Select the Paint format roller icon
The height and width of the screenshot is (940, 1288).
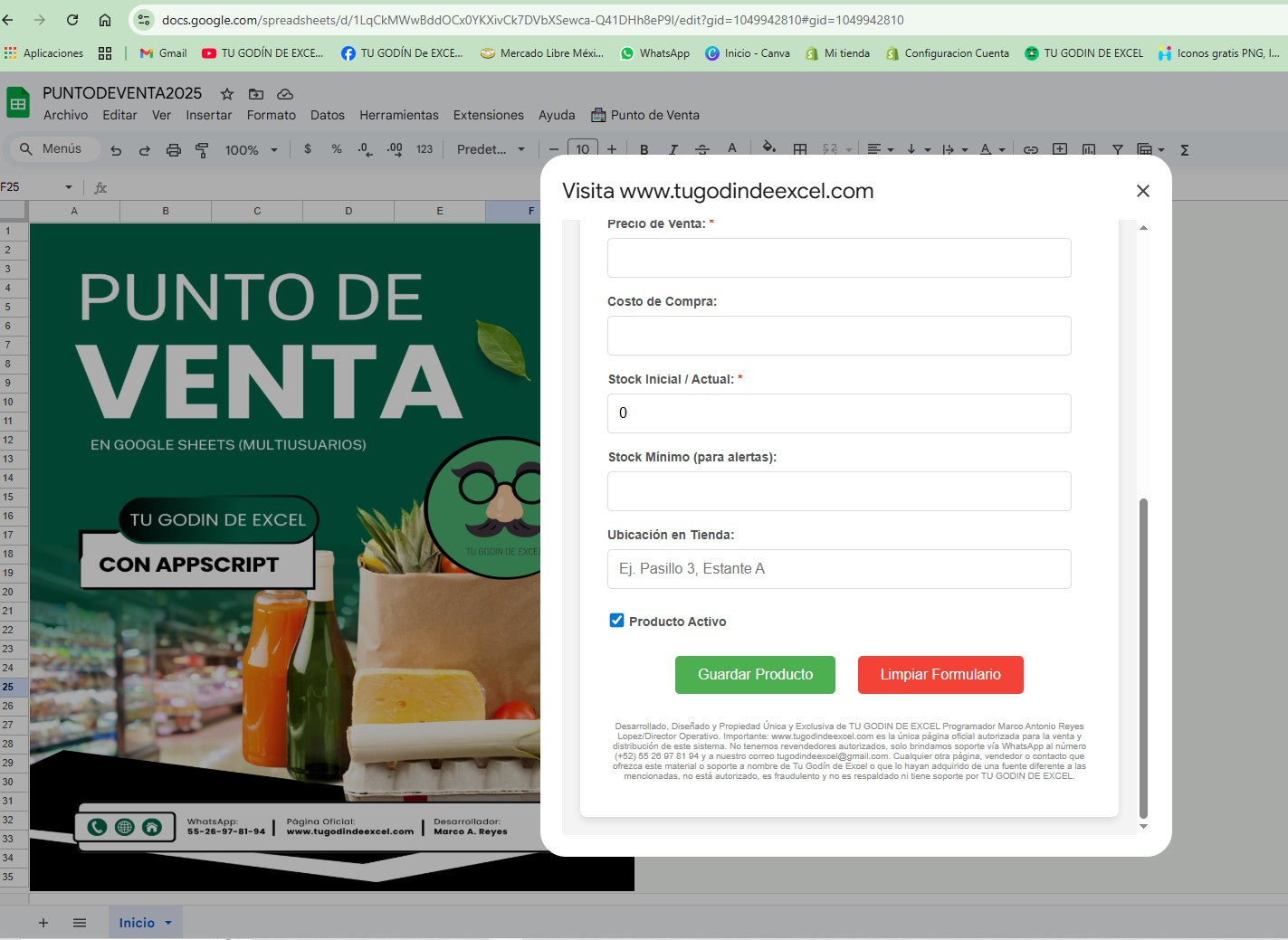pyautogui.click(x=202, y=150)
